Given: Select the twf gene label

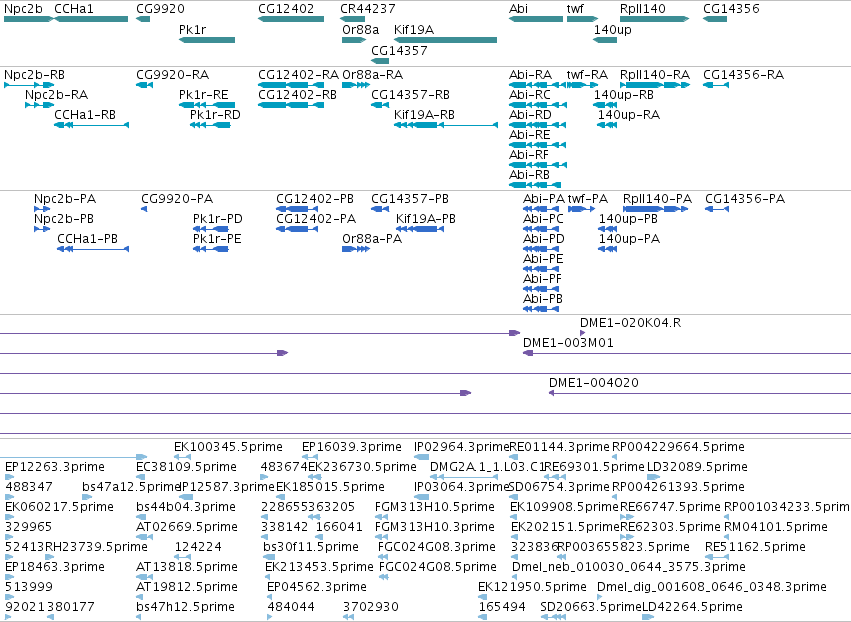Looking at the screenshot, I should 575,9.
